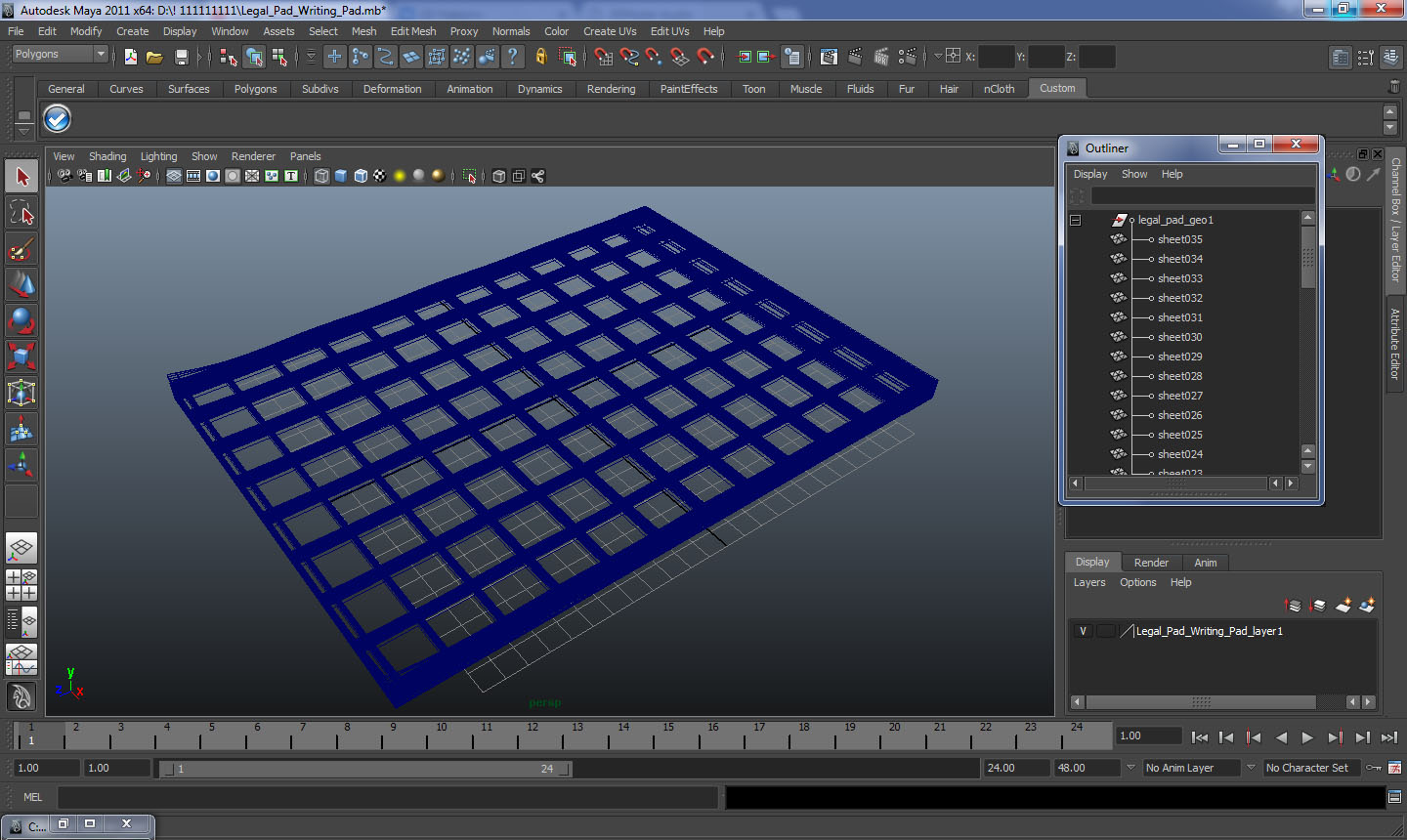
Task: Switch to four view layout
Action: tap(21, 584)
